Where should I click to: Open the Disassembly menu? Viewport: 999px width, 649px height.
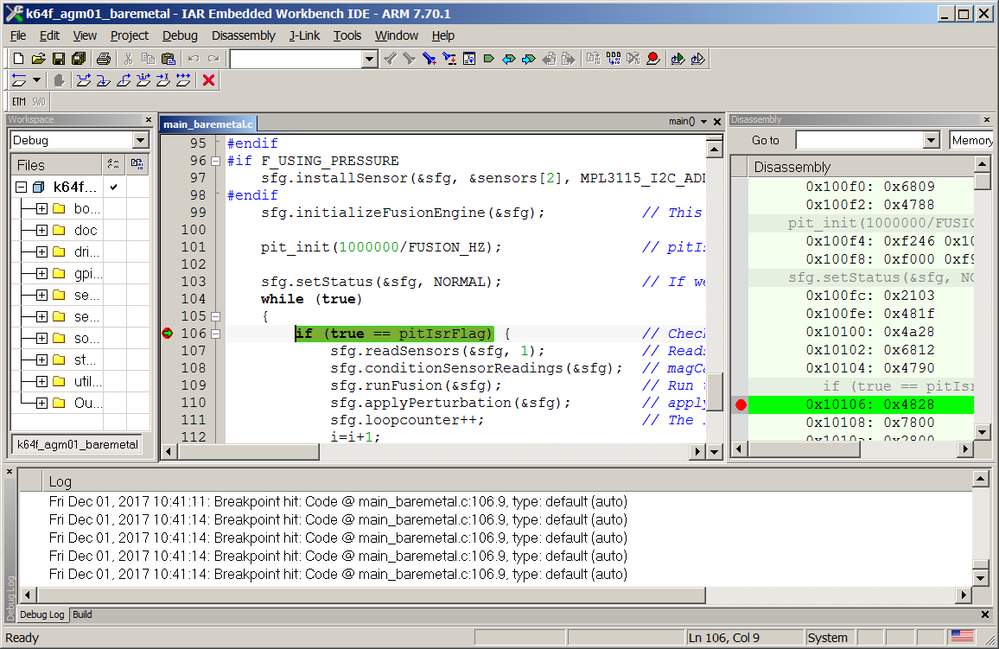(243, 36)
